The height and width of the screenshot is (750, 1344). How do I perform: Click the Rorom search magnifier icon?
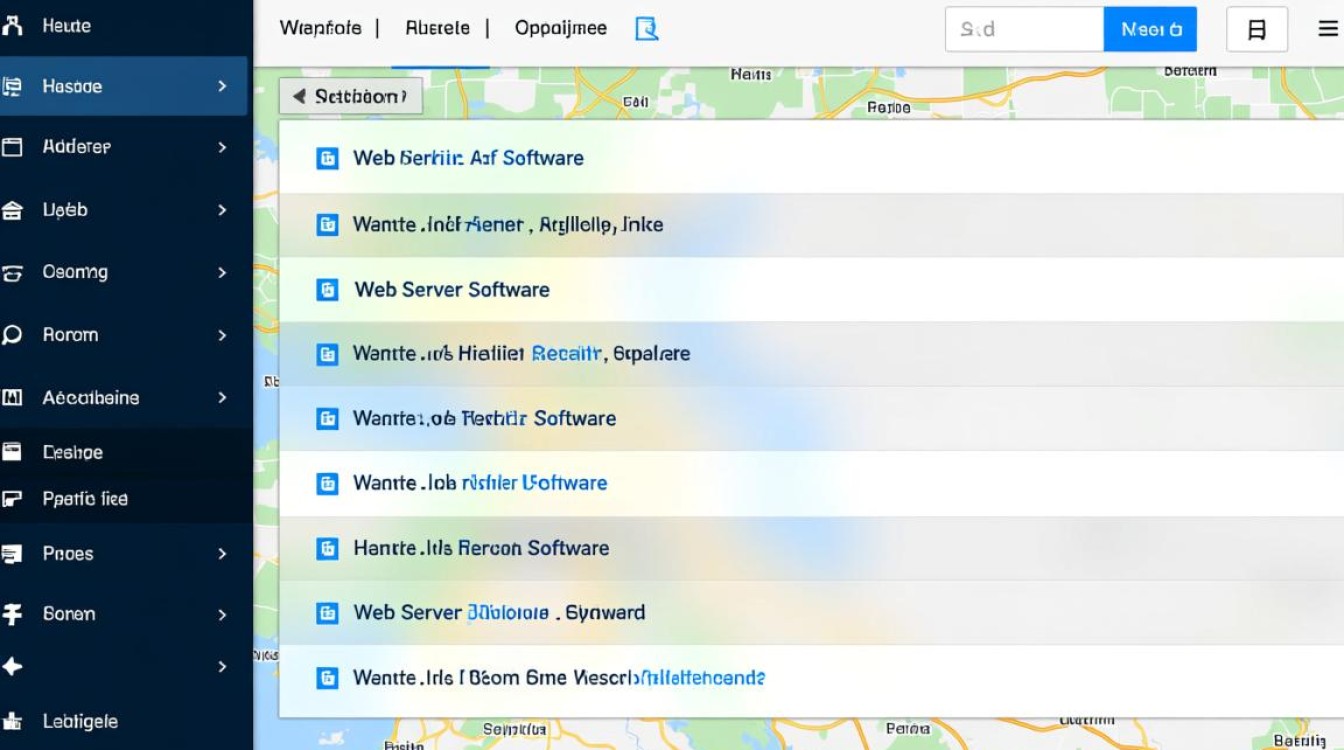(12, 335)
